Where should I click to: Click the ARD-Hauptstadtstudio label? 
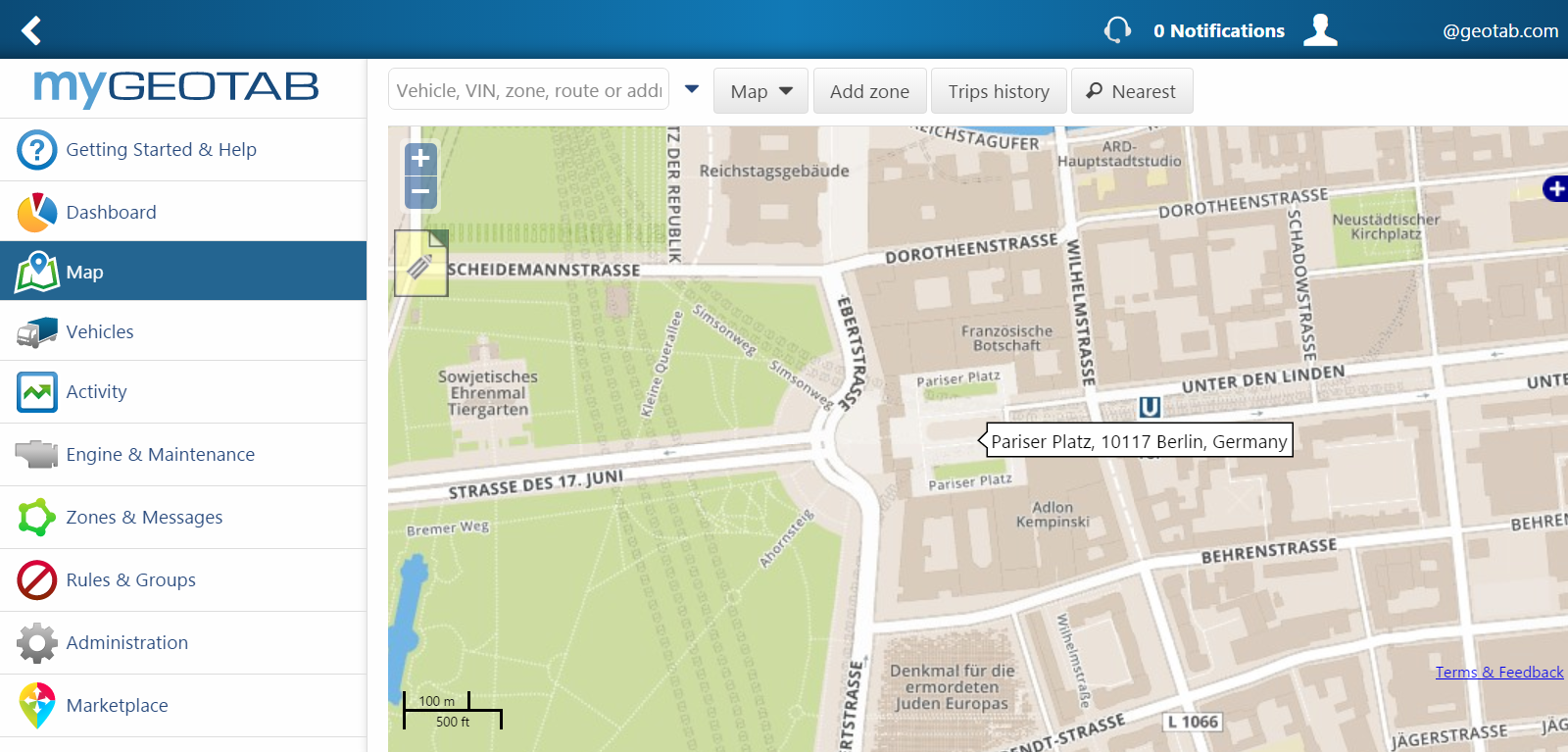(x=1119, y=154)
